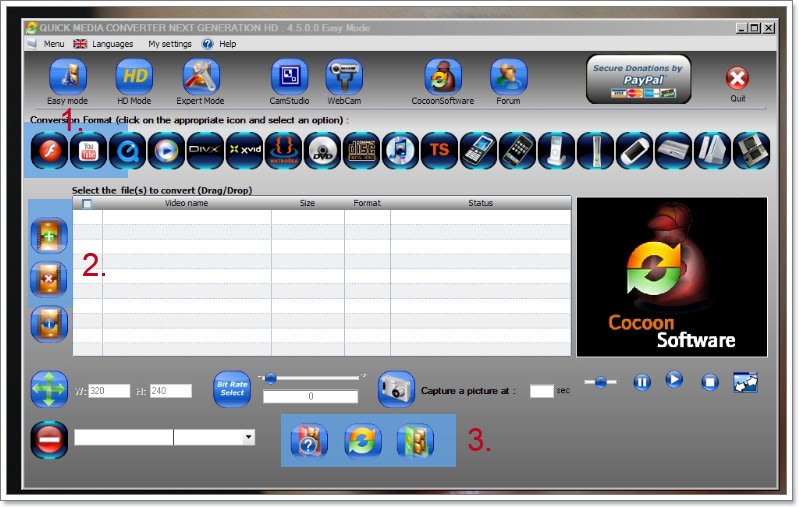Toggle fullscreen preview icon
Screen dimensions: 799x507
tap(745, 382)
